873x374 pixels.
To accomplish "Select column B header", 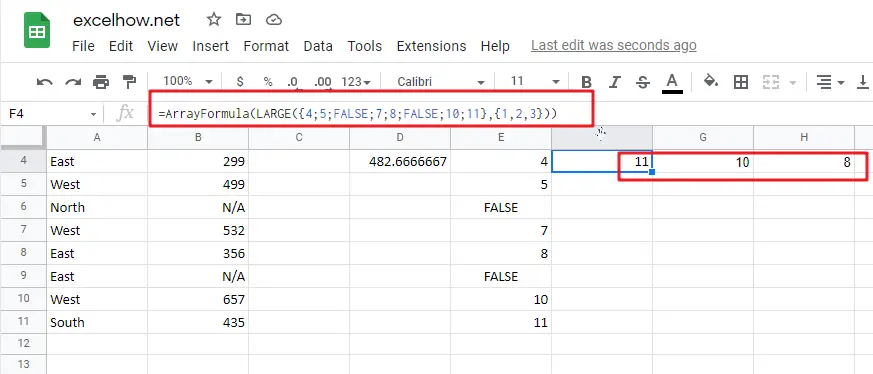I will click(x=198, y=137).
